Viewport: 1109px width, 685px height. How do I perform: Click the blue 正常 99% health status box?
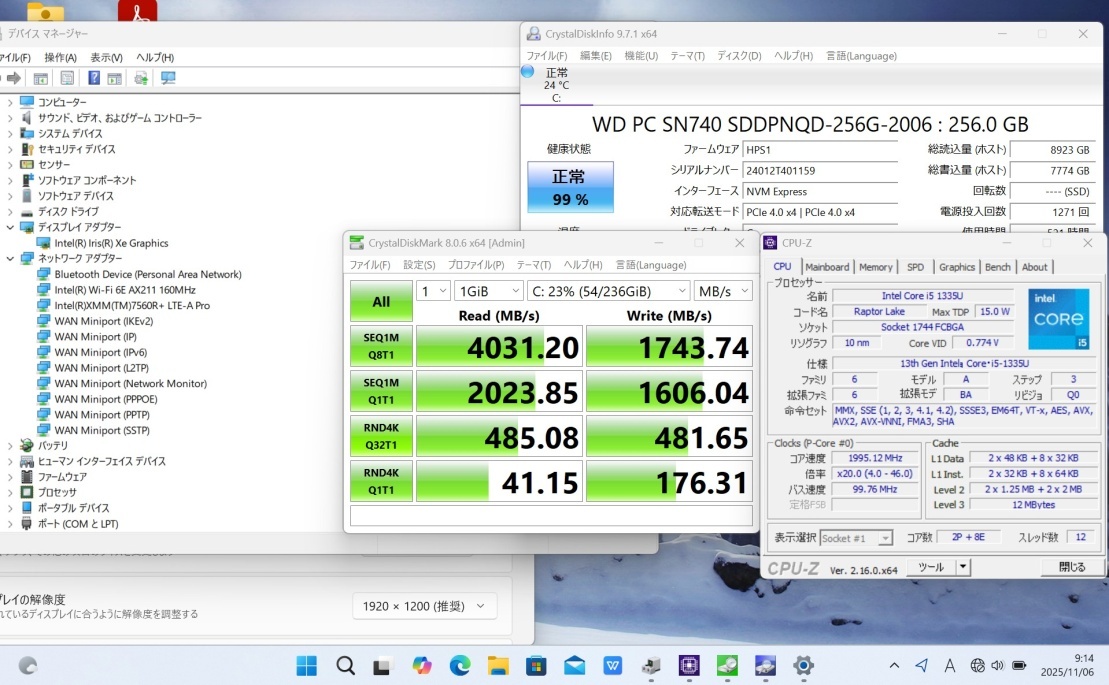pyautogui.click(x=570, y=187)
